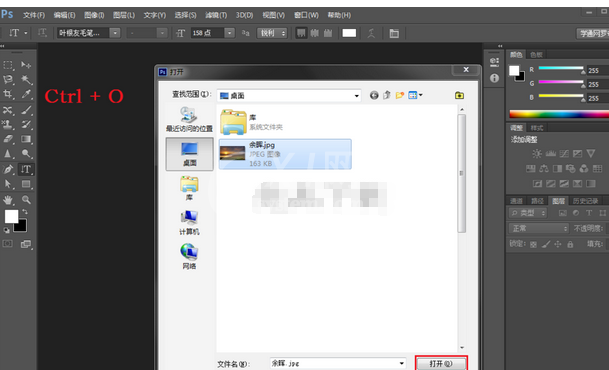Open layer filter 类型 dropdown
Image resolution: width=609 pixels, height=370 pixels.
(x=527, y=213)
